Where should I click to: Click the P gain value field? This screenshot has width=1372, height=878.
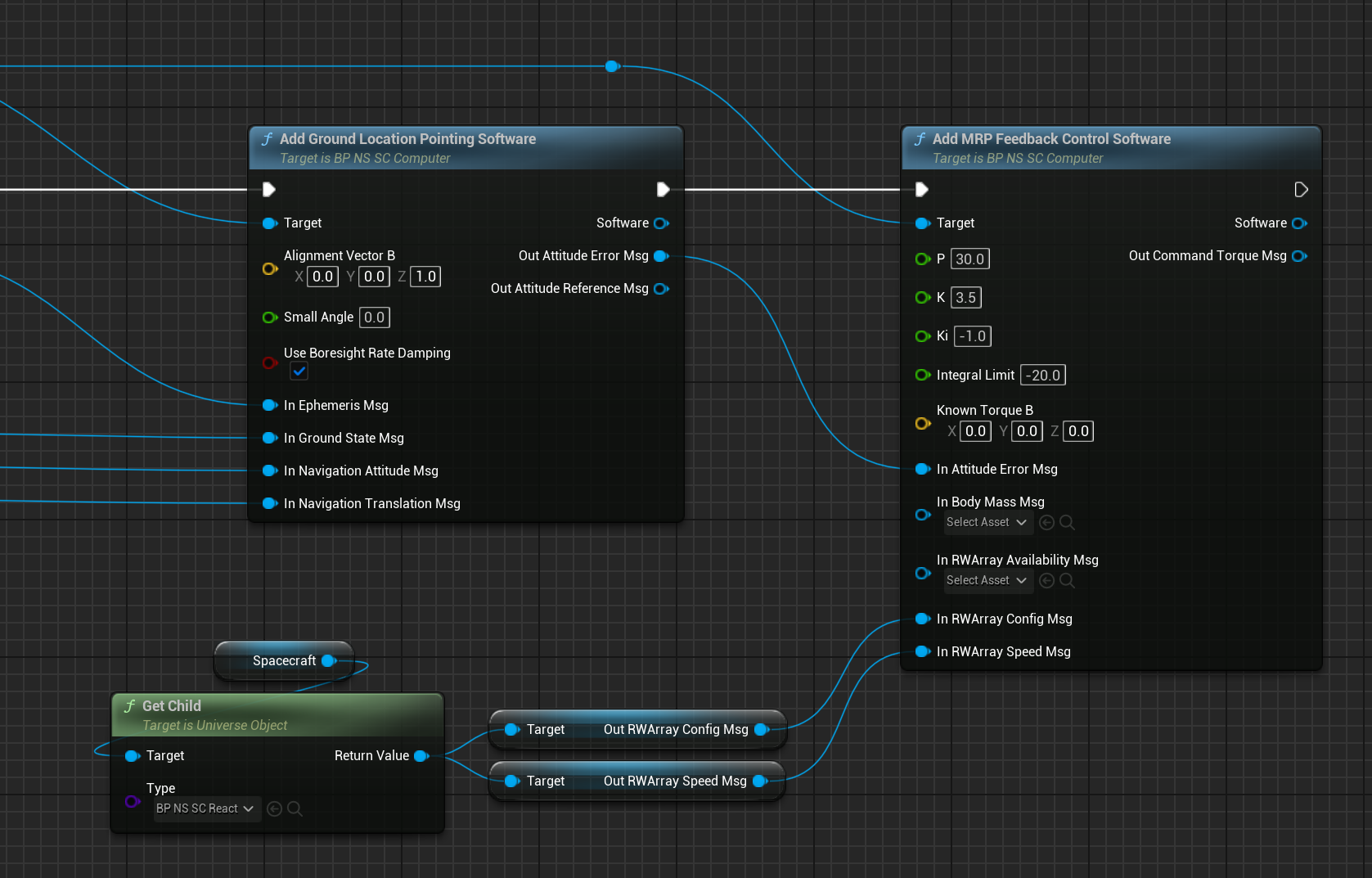[x=969, y=259]
